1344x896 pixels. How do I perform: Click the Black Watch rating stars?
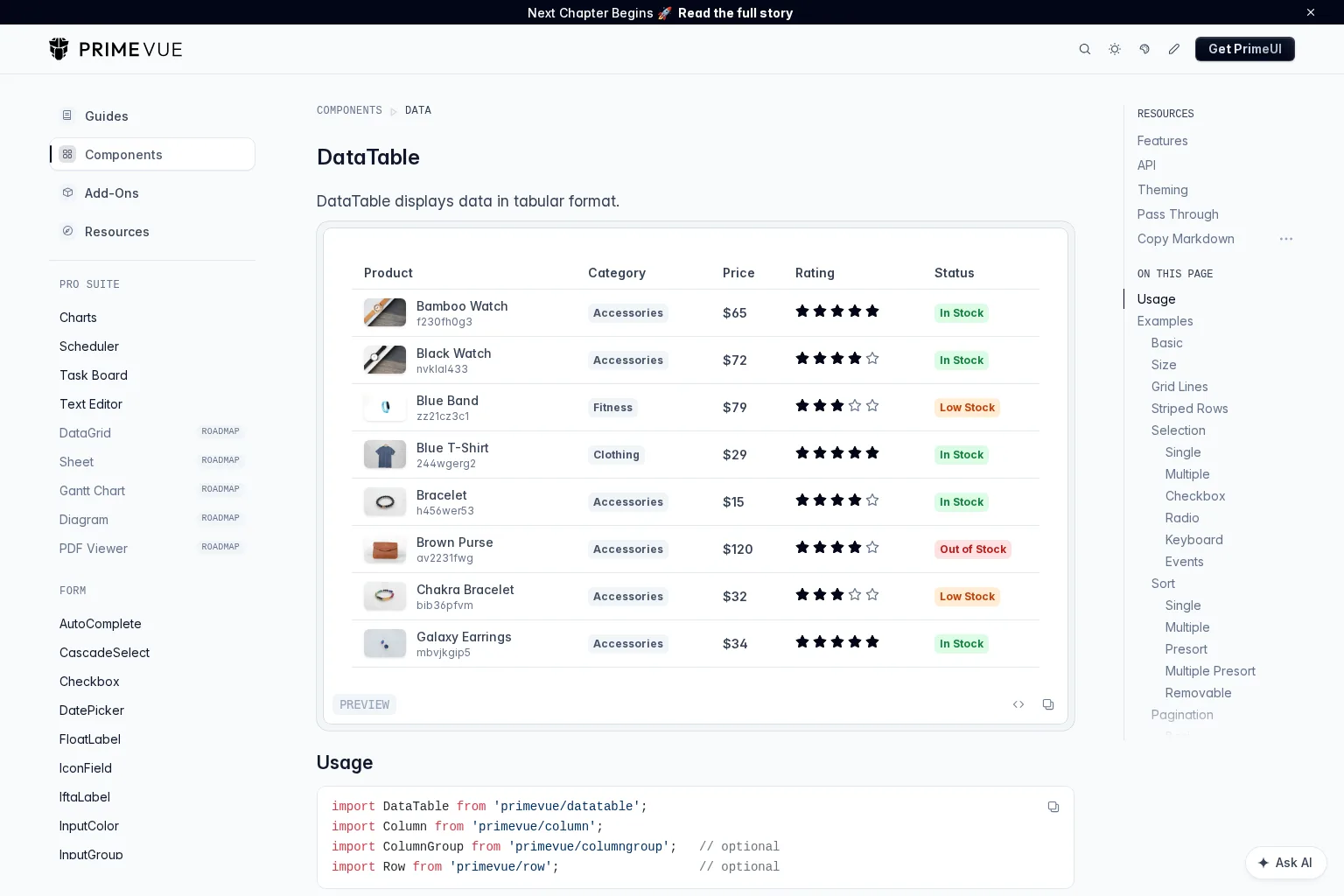837,359
